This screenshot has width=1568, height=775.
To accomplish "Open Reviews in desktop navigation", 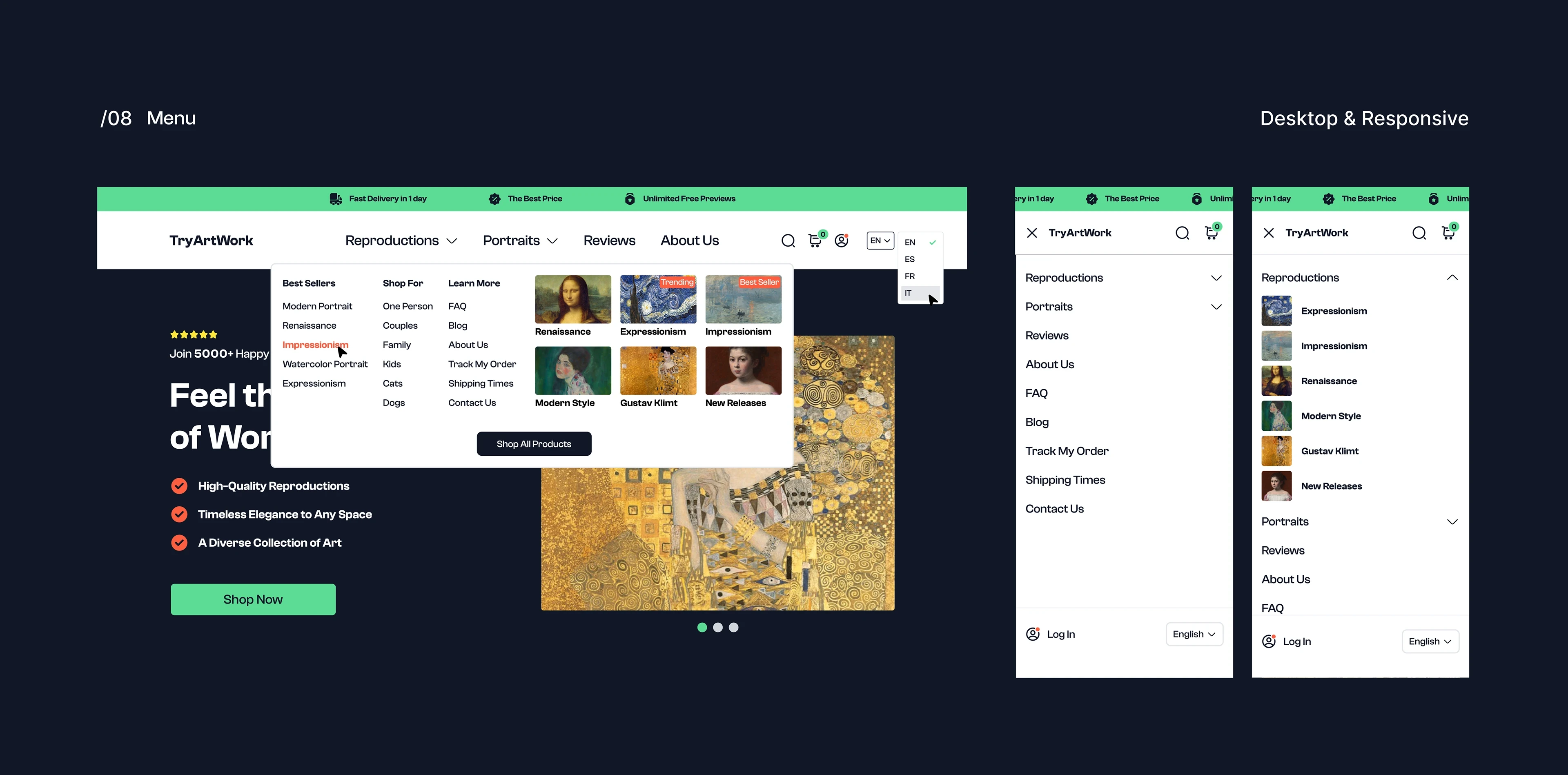I will pos(609,241).
